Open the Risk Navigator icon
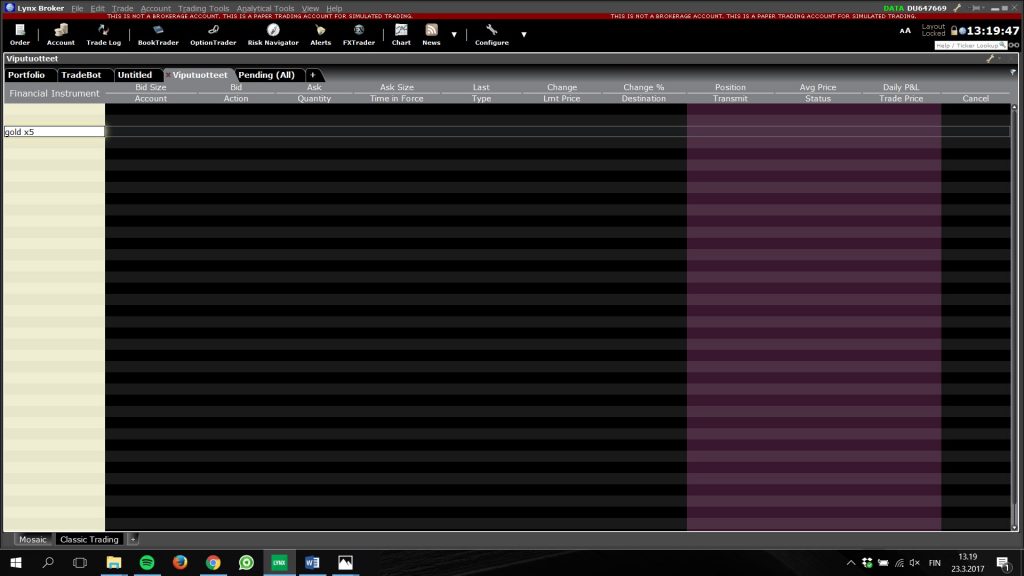 coord(273,35)
